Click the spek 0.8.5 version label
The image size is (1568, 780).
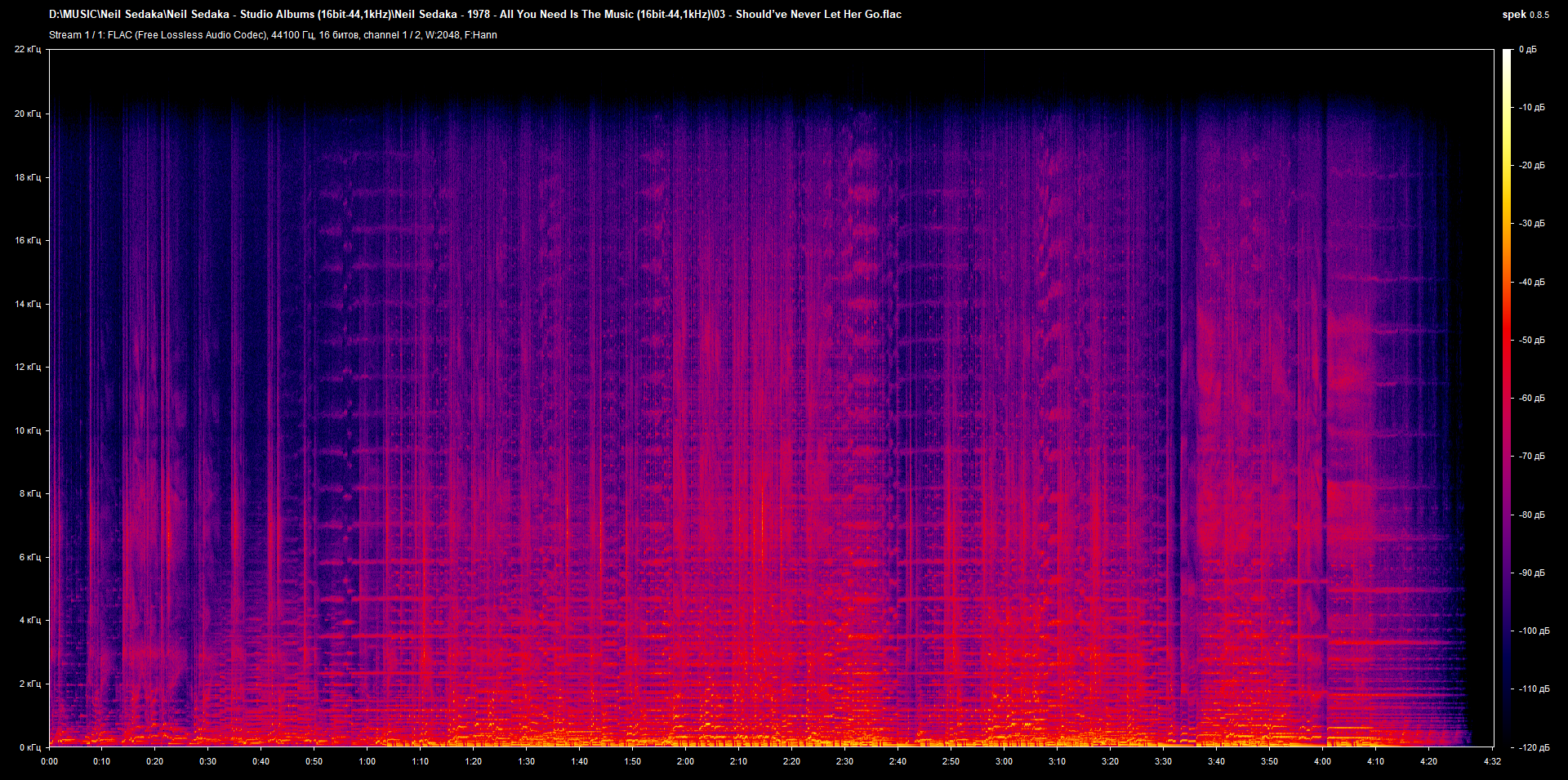click(1526, 15)
